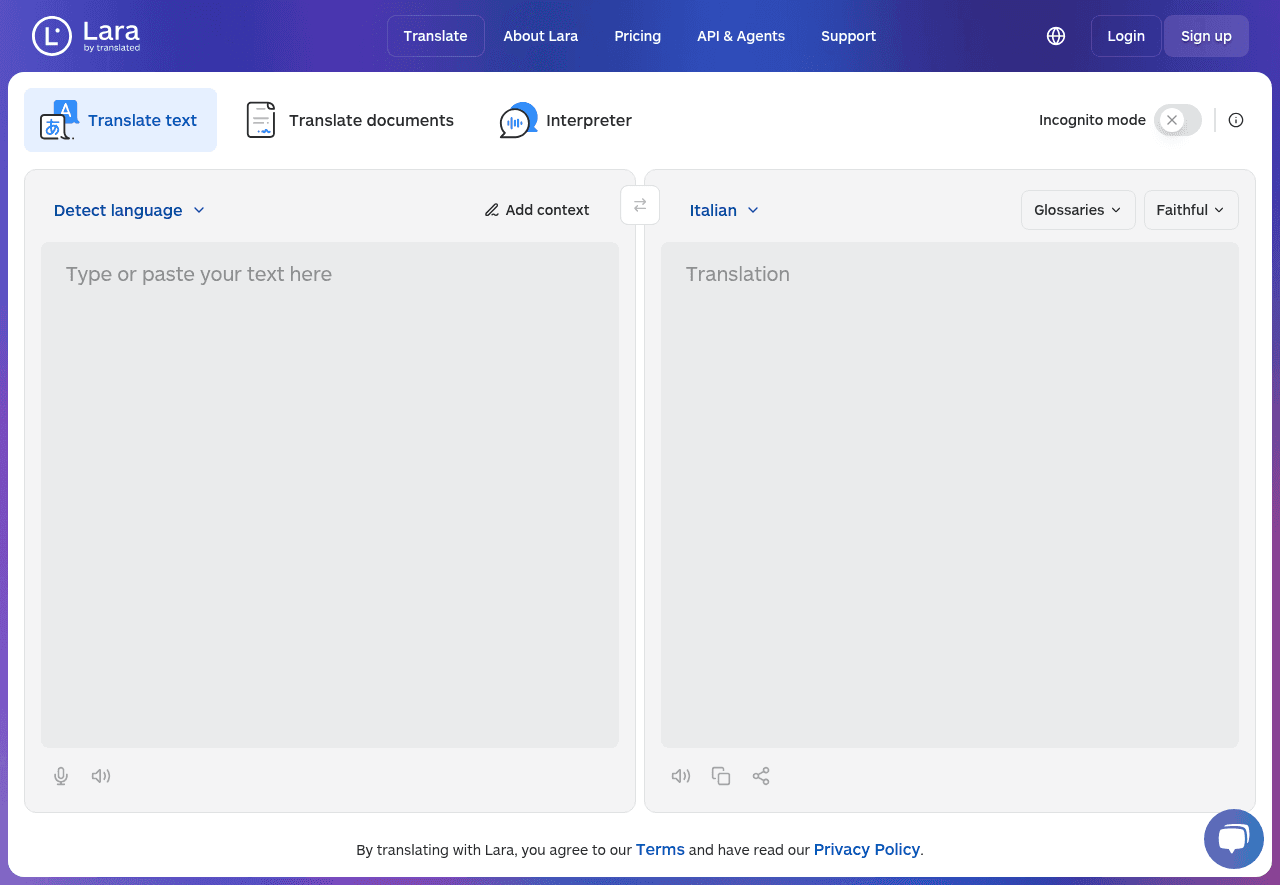This screenshot has height=885, width=1280.
Task: Play source text audio with speaker icon
Action: click(101, 776)
